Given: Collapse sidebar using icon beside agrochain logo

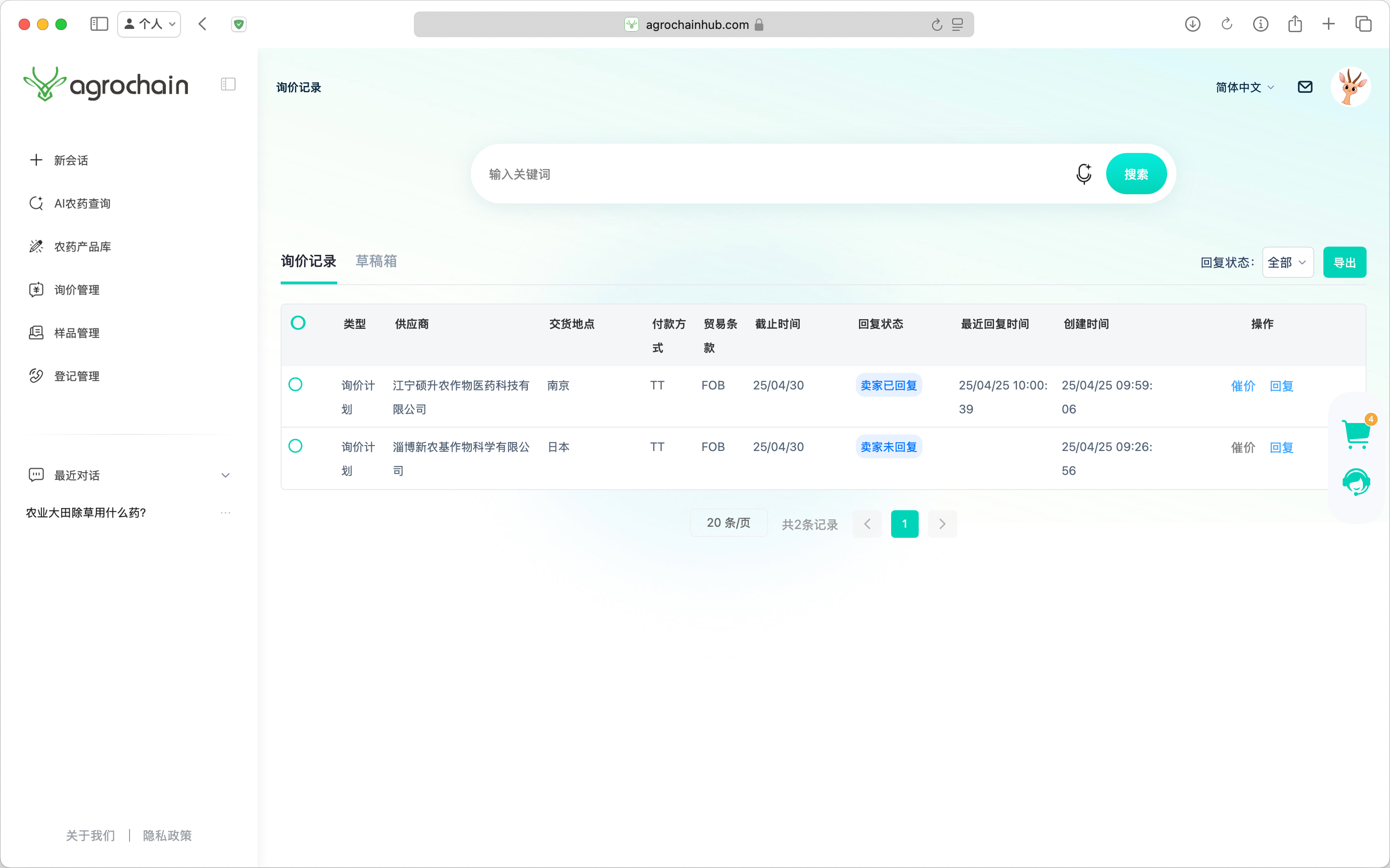Looking at the screenshot, I should 228,85.
